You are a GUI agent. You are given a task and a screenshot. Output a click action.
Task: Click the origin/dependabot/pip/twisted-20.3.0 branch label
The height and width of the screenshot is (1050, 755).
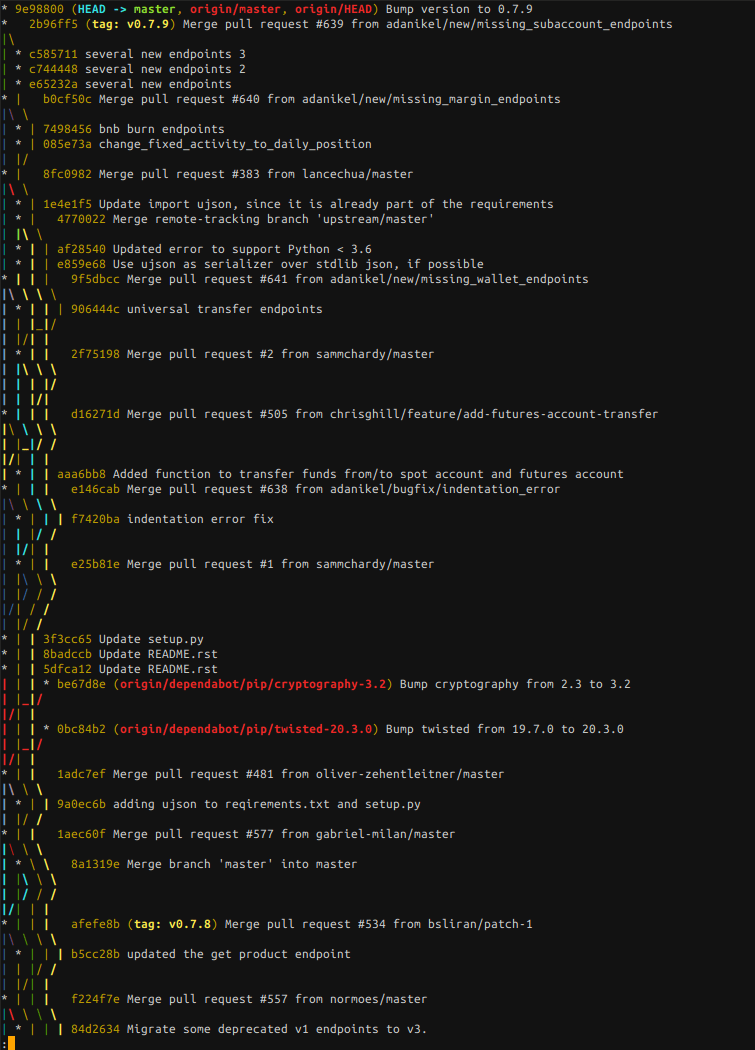pos(246,729)
